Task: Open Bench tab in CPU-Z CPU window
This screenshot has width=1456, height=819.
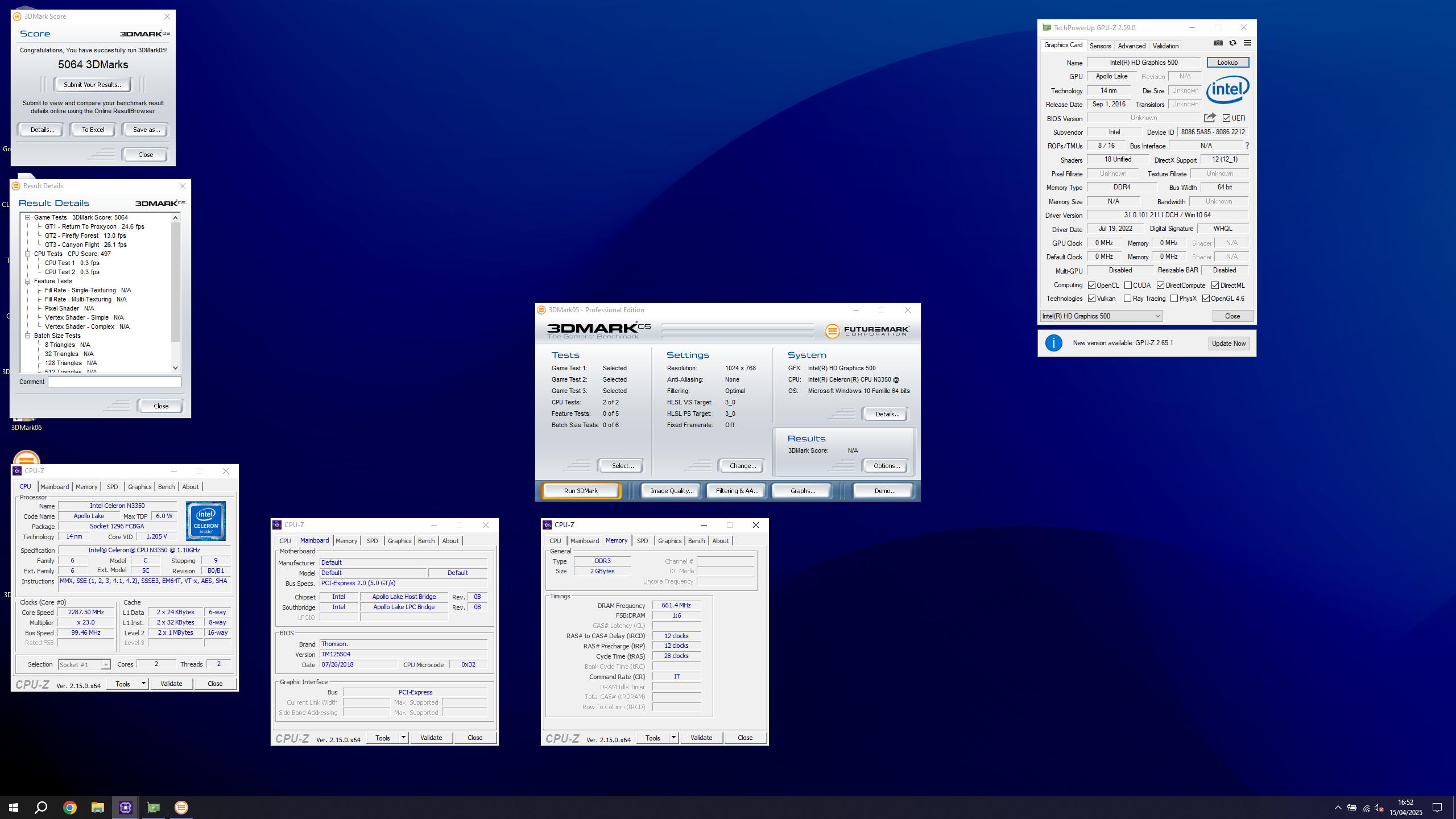Action: pos(166,487)
